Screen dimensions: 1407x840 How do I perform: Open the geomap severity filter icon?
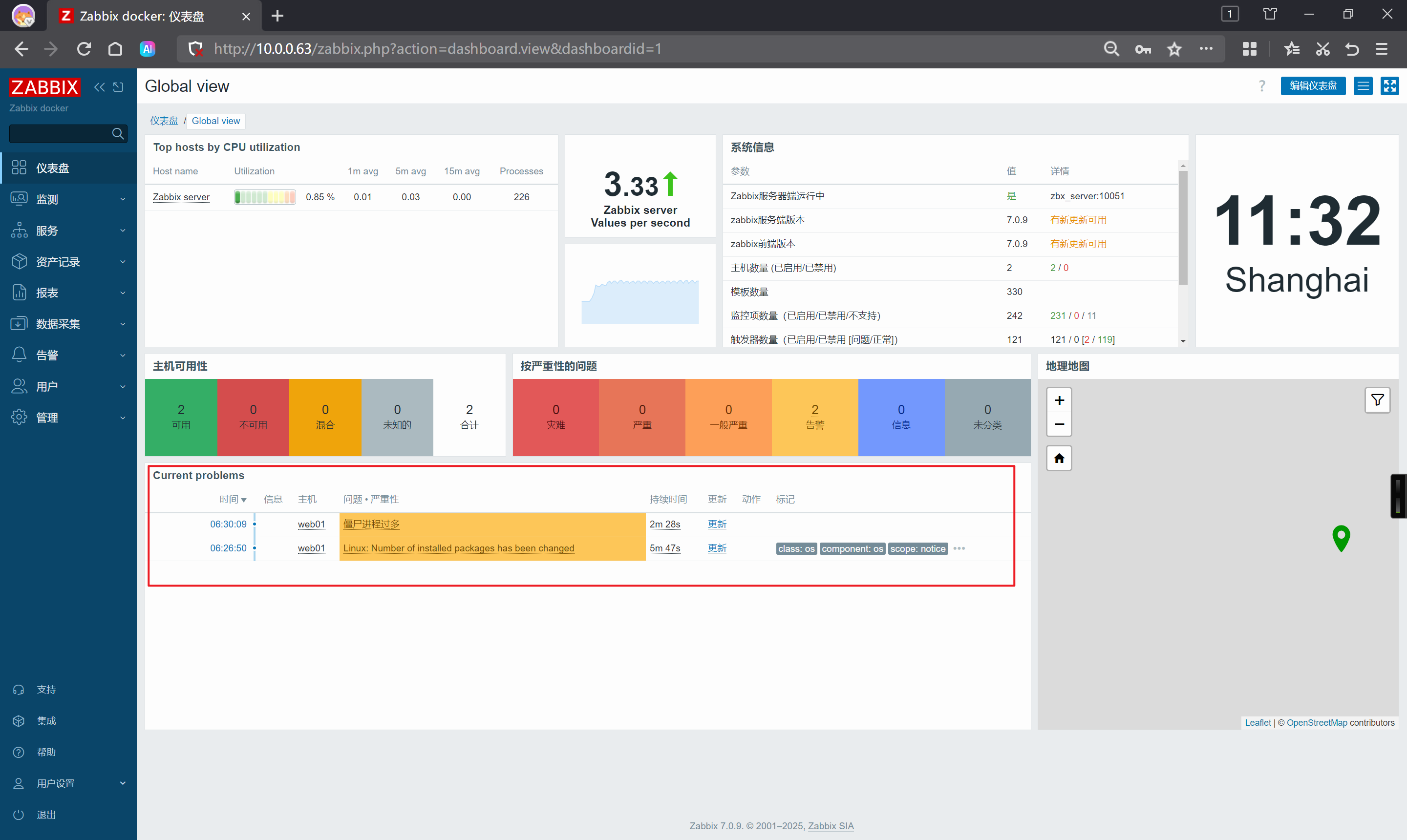tap(1377, 400)
